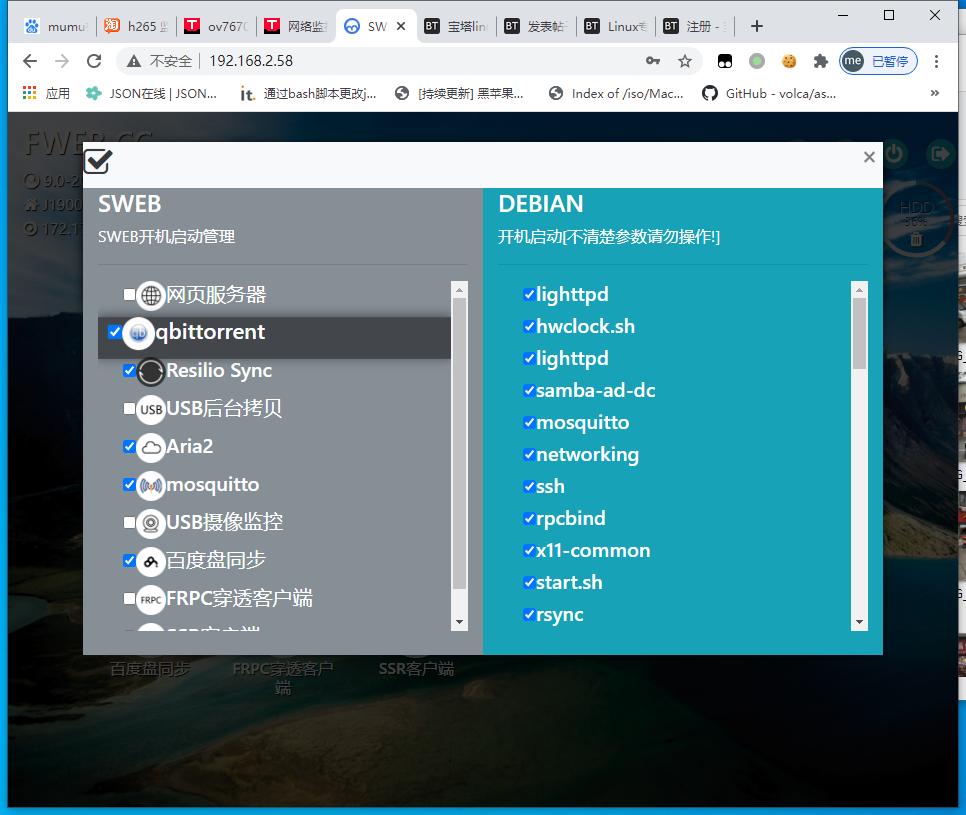Switch to the 宝塔 browser tab

455,26
